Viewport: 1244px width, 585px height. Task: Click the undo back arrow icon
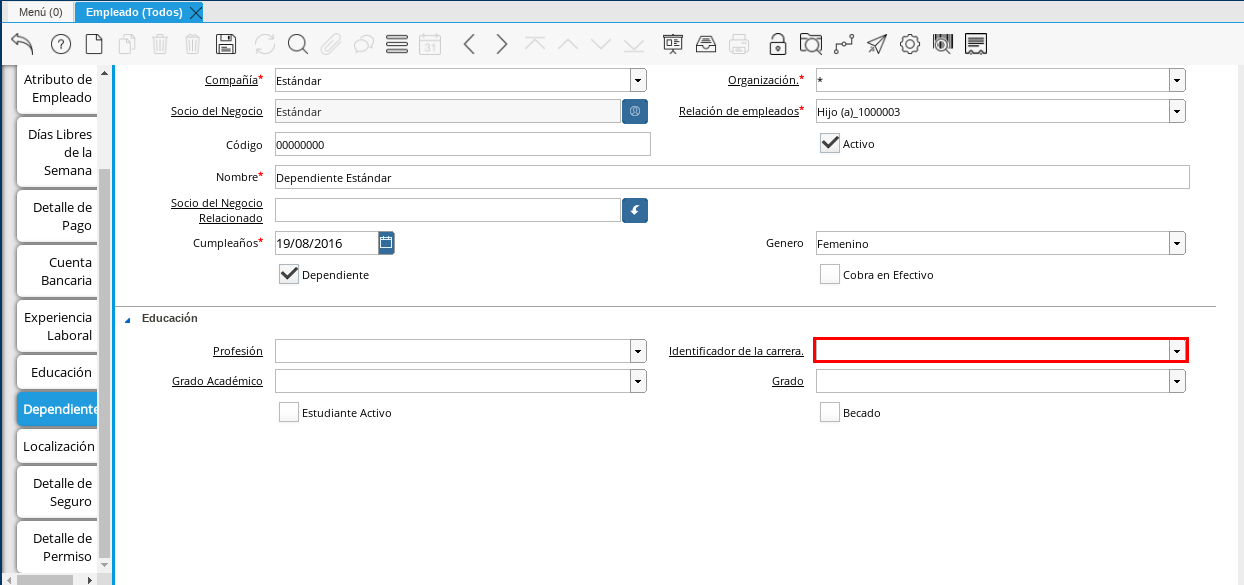pos(22,44)
